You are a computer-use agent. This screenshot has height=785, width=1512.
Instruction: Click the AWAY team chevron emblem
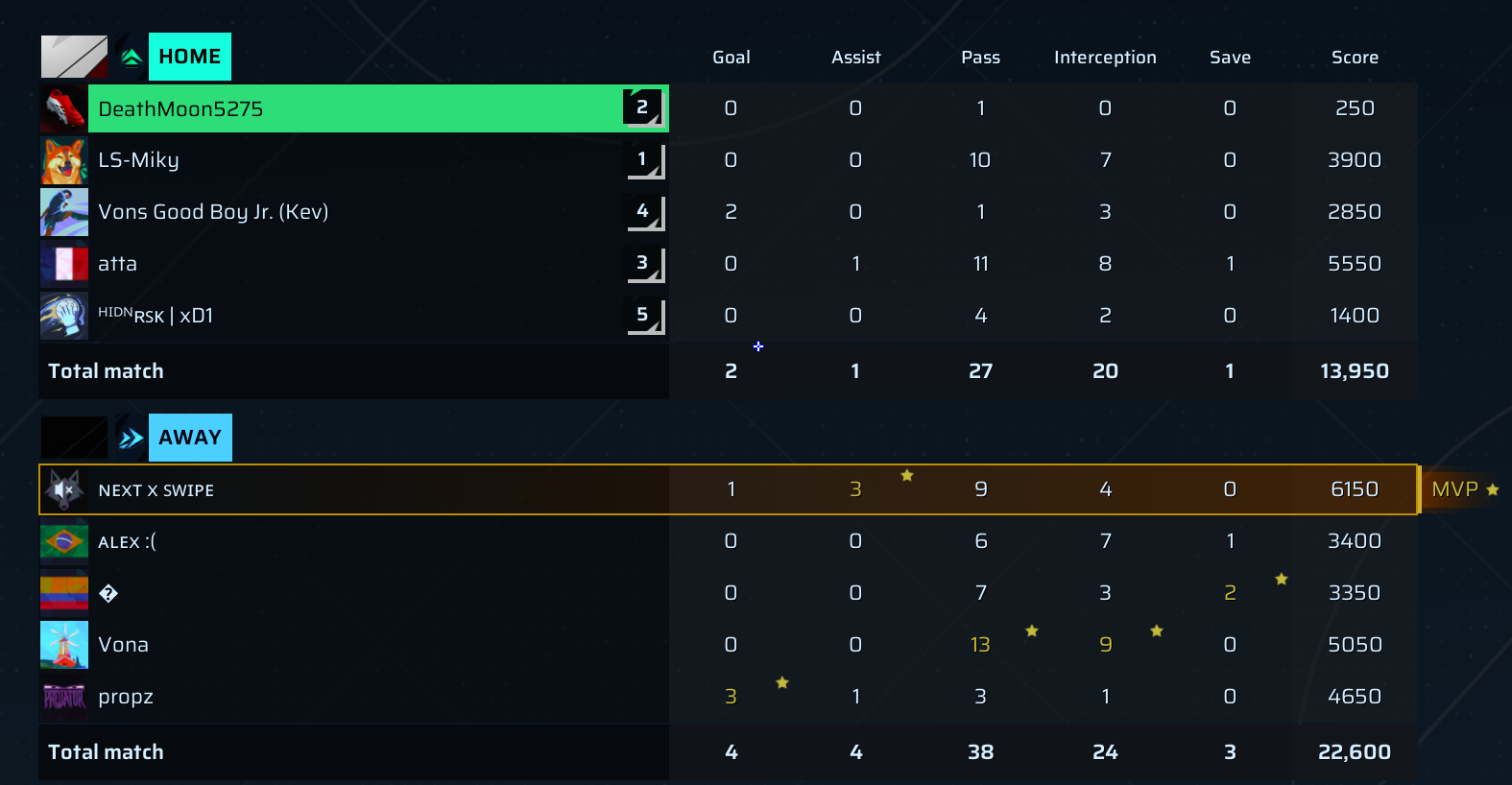pos(132,439)
